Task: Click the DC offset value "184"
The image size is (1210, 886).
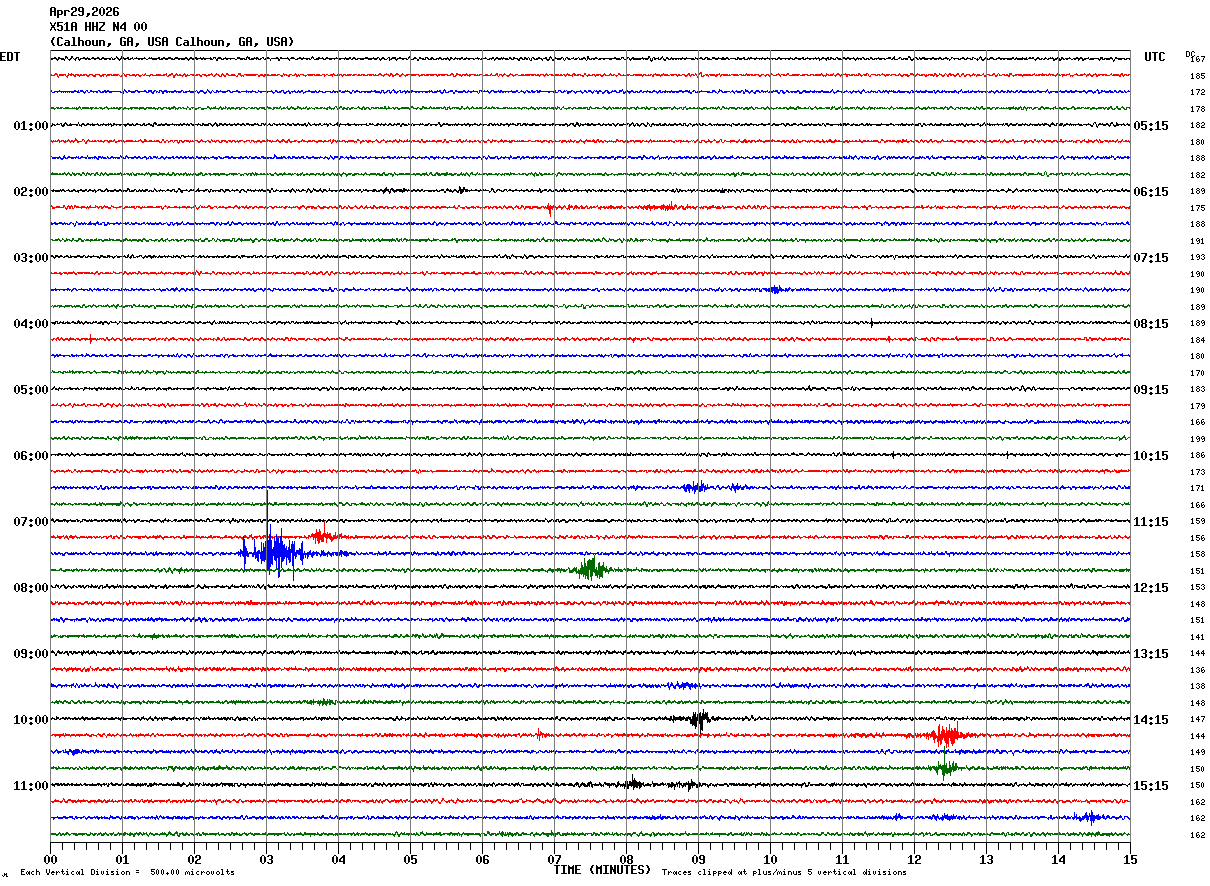Action: [x=1197, y=340]
